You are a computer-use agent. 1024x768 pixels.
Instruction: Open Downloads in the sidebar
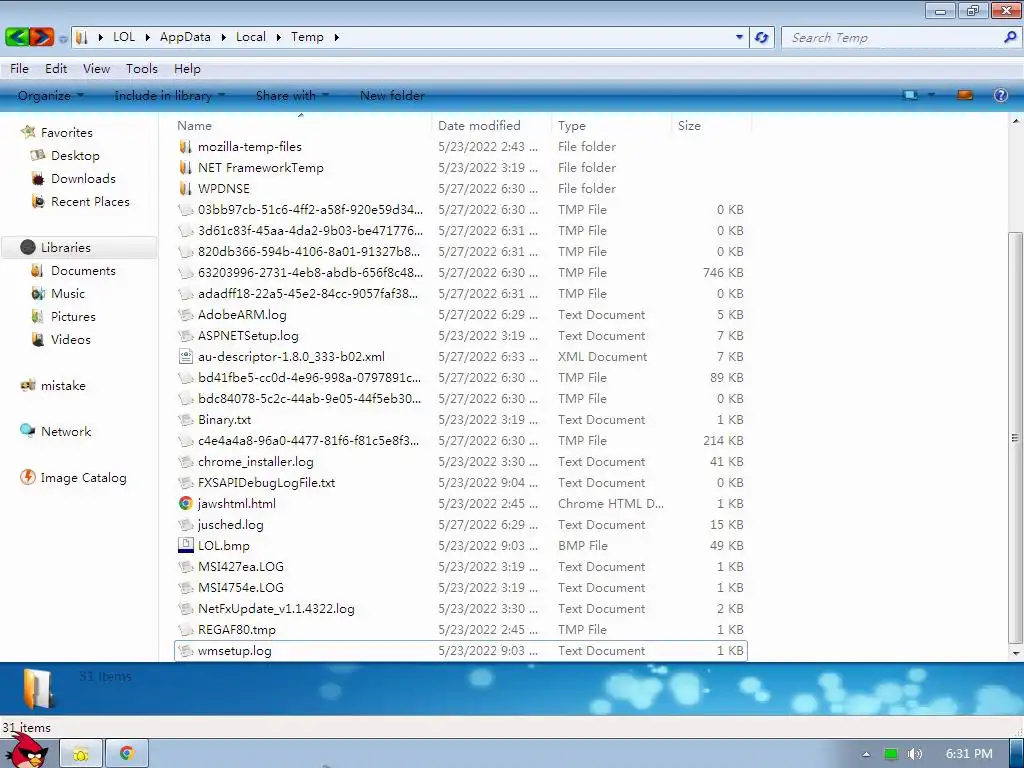click(83, 178)
